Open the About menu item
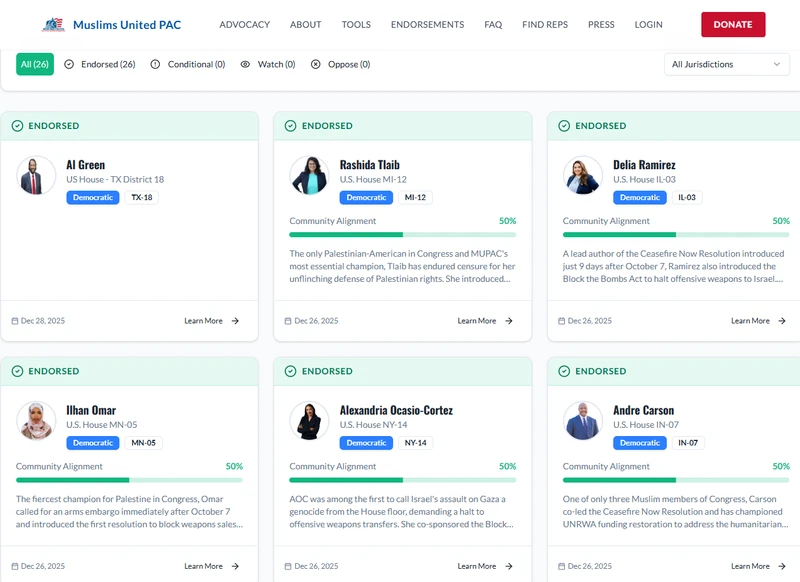 306,24
